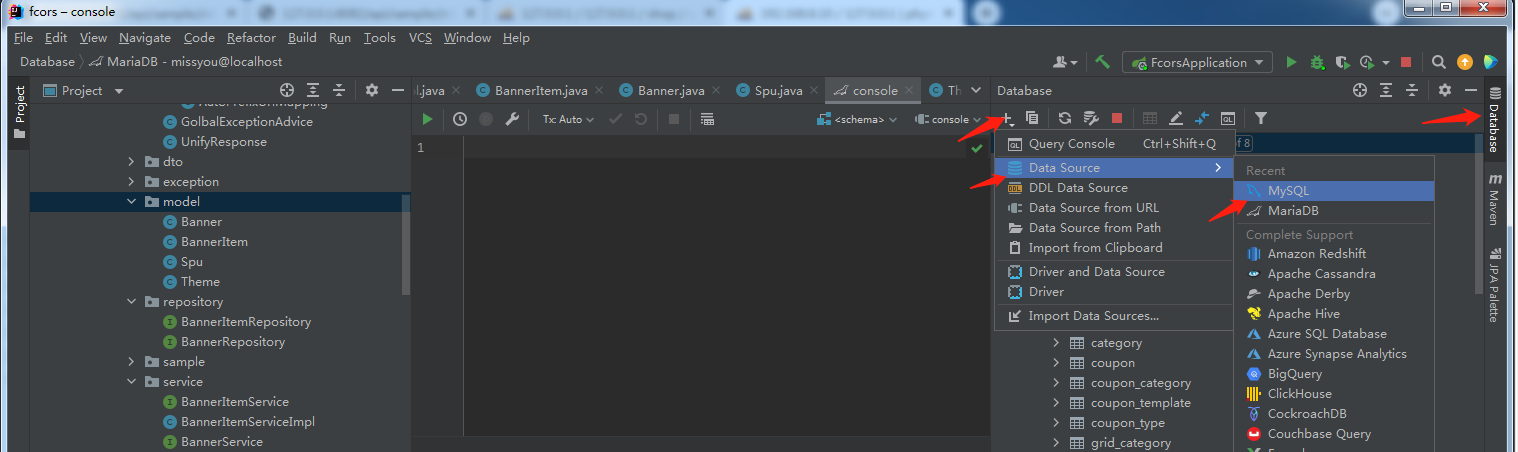The height and width of the screenshot is (452, 1518).
Task: Jump to Query Console QL icon
Action: (x=1227, y=118)
